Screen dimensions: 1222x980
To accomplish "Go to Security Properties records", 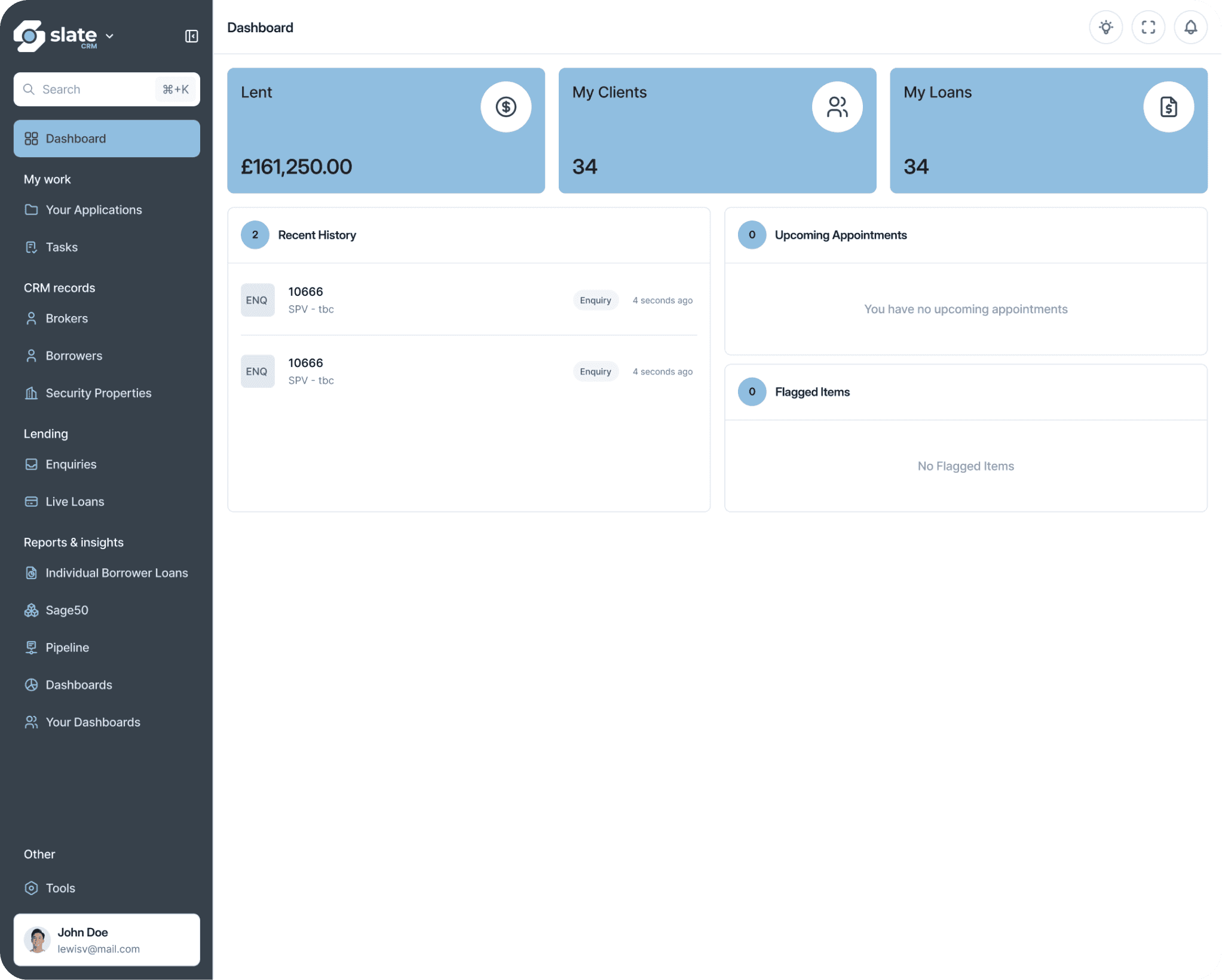I will pyautogui.click(x=98, y=393).
